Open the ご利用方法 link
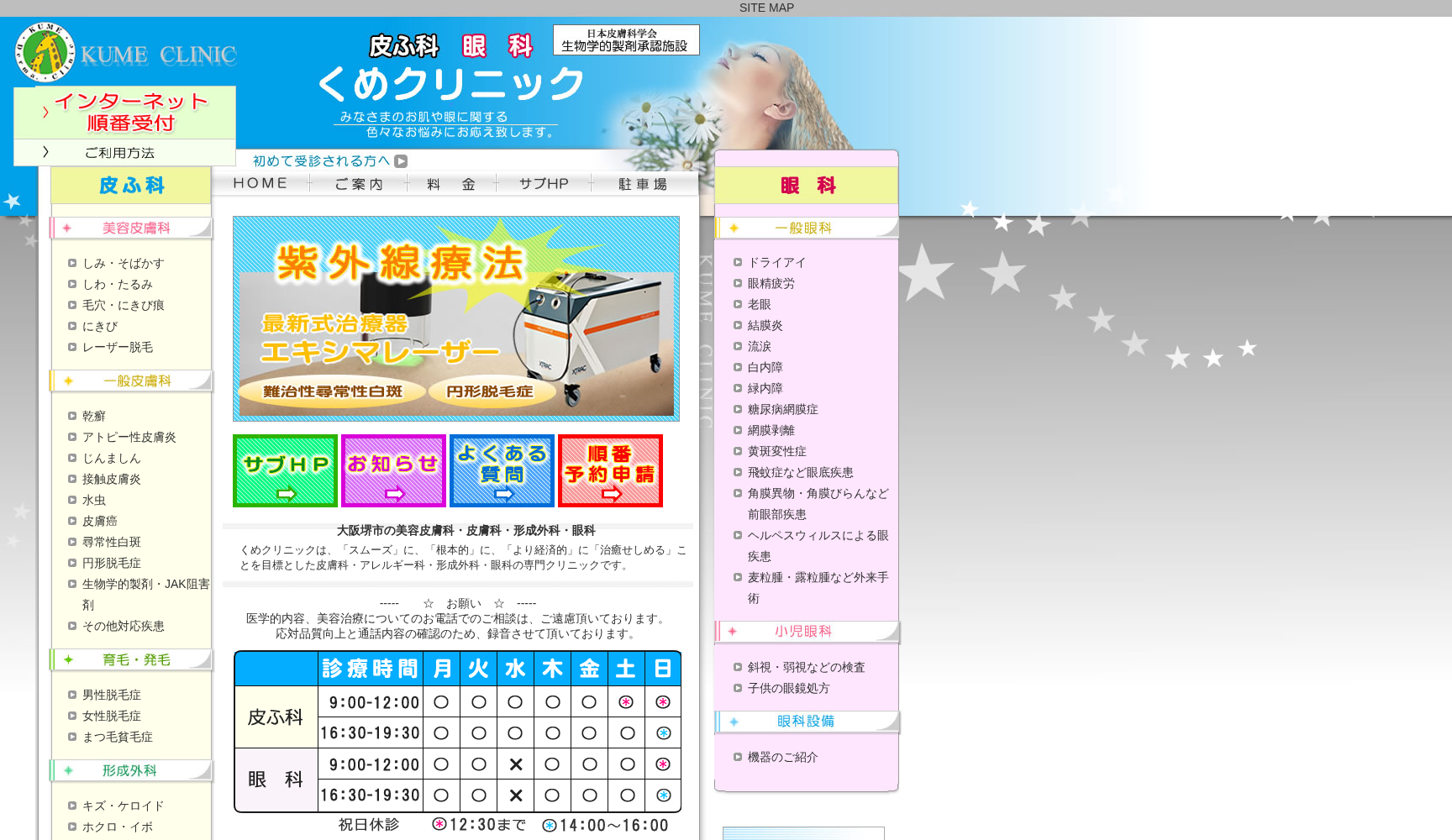 pos(118,152)
